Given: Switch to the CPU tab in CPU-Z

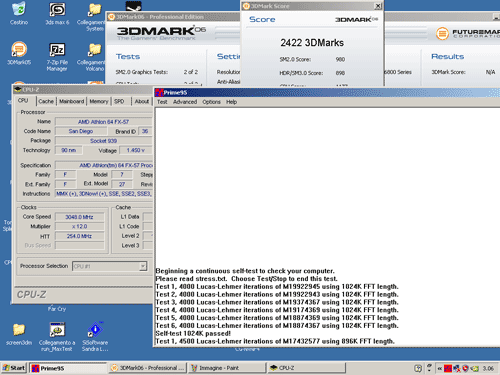Looking at the screenshot, I should [23, 100].
